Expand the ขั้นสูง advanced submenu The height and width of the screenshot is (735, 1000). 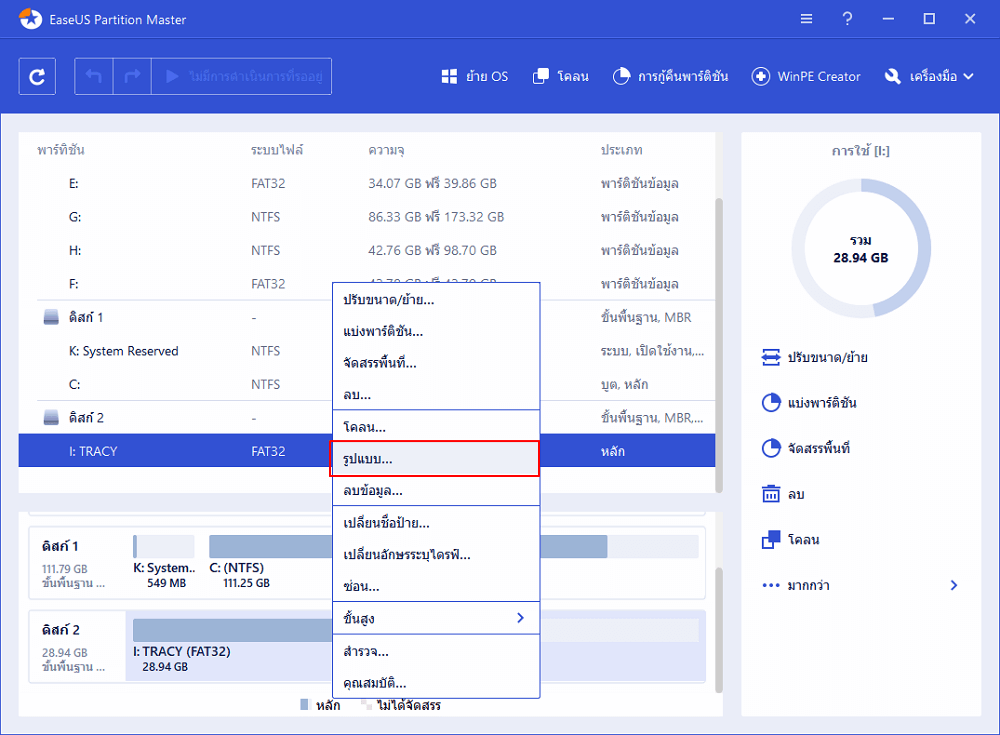(x=436, y=618)
